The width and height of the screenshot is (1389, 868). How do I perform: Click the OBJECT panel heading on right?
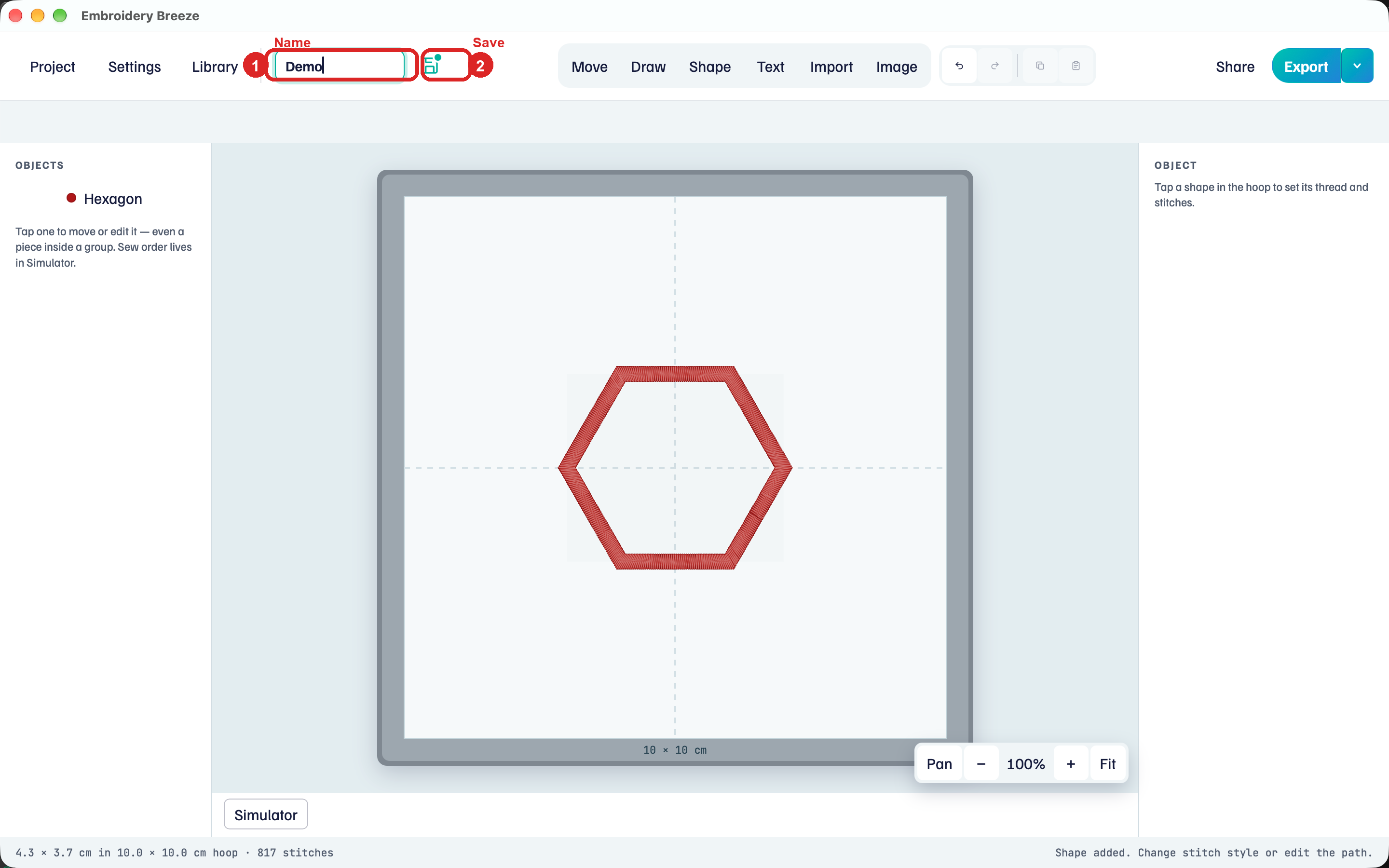click(1175, 165)
